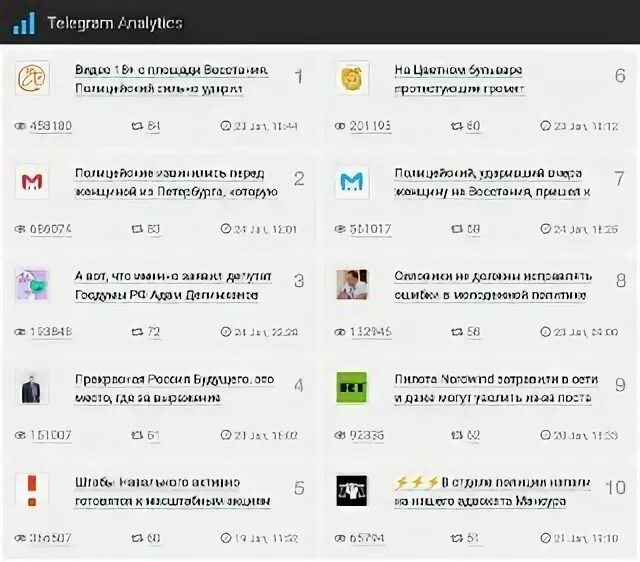This screenshot has width=640, height=562.
Task: Open post 9 headline about пилота Nordwind
Action: coord(496,388)
